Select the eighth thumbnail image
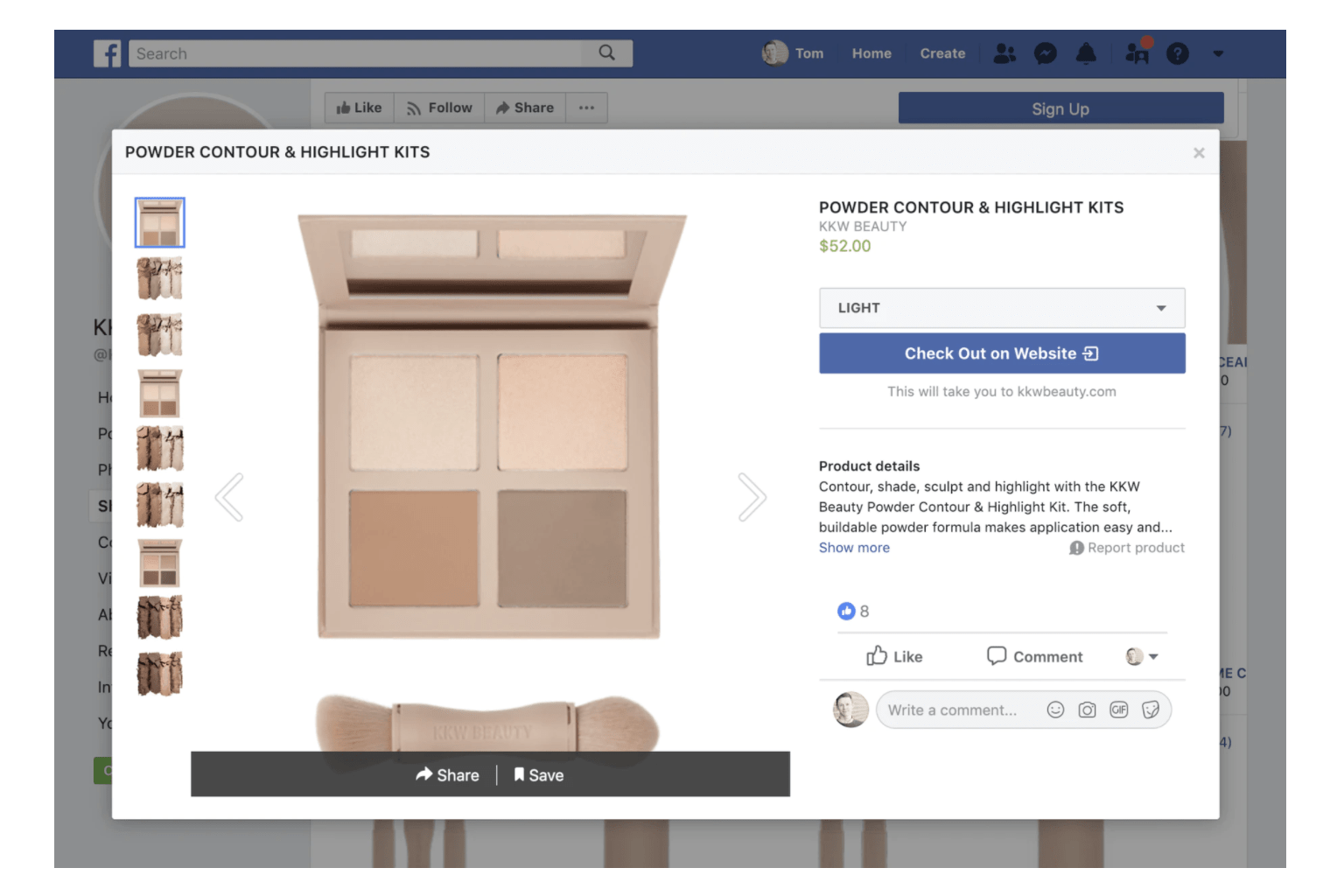This screenshot has height=896, width=1323. tap(159, 618)
